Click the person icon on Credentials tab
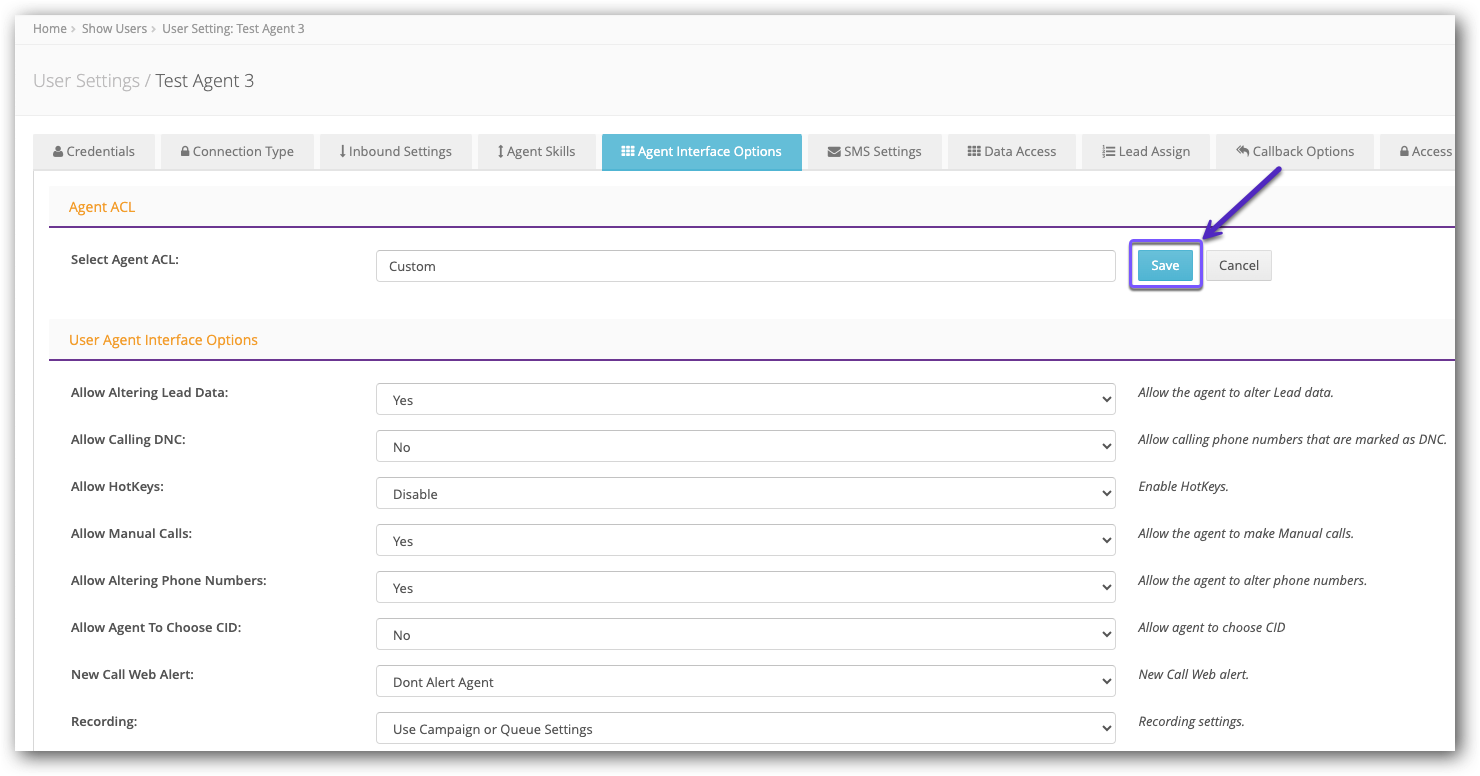Screen dimensions: 1480x776 (58, 151)
